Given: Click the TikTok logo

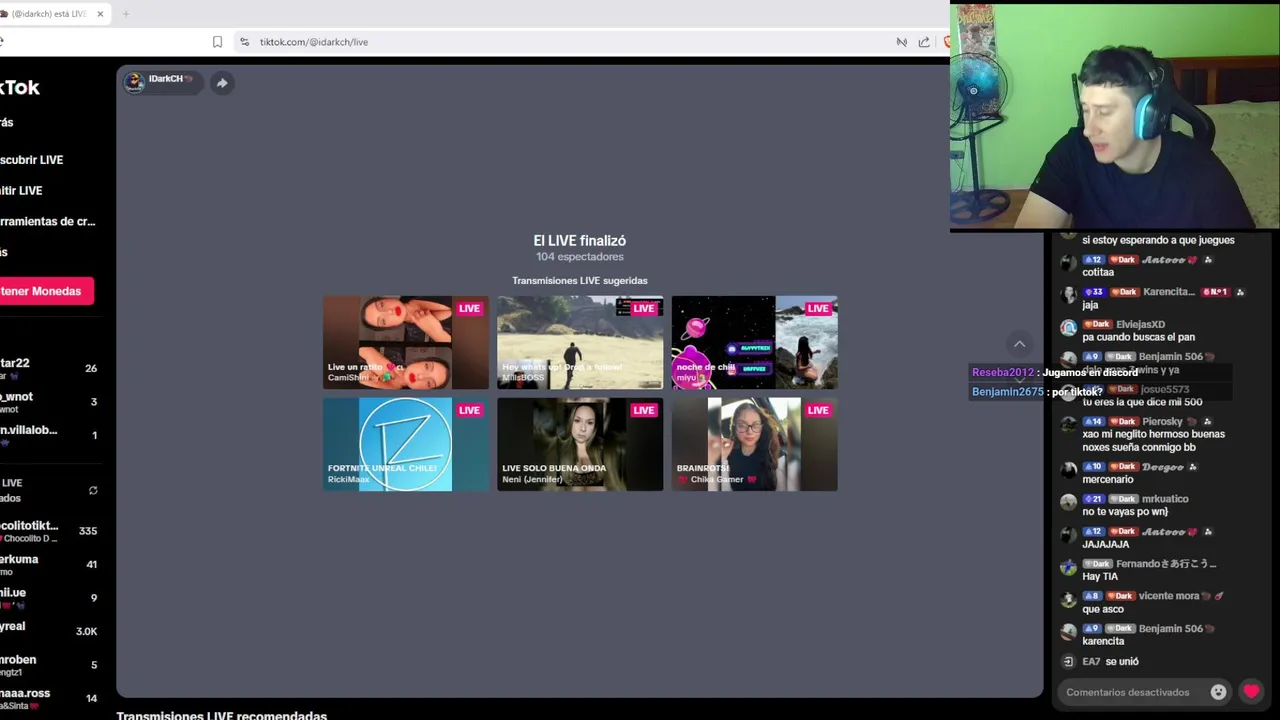Looking at the screenshot, I should point(20,87).
